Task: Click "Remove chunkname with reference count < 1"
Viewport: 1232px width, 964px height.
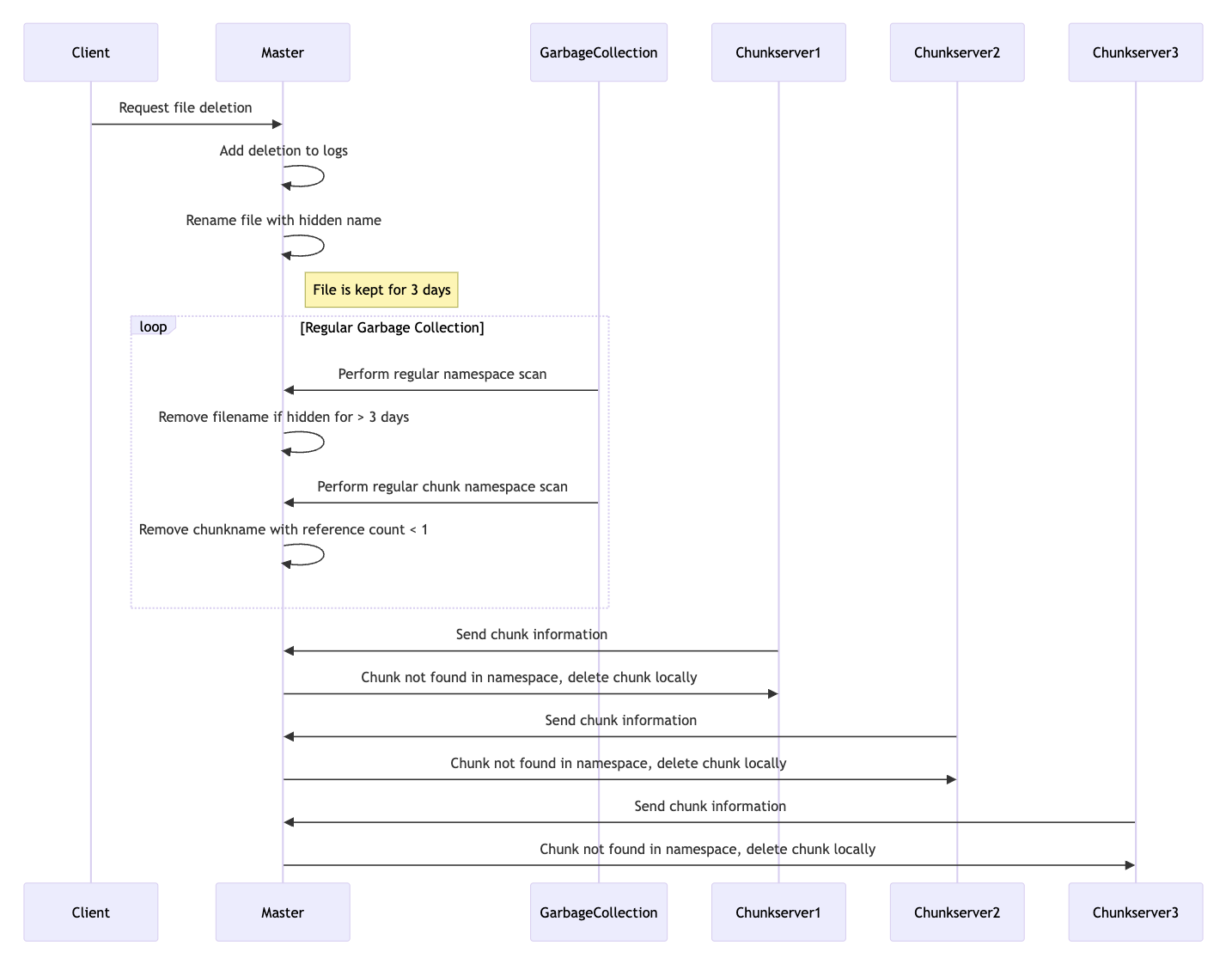Action: [x=284, y=529]
